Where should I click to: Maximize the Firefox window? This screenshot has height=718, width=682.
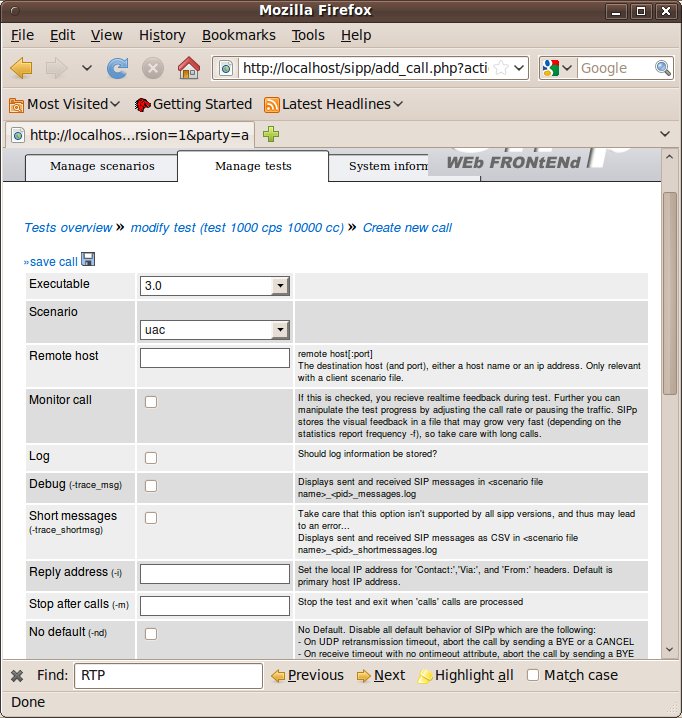(641, 11)
